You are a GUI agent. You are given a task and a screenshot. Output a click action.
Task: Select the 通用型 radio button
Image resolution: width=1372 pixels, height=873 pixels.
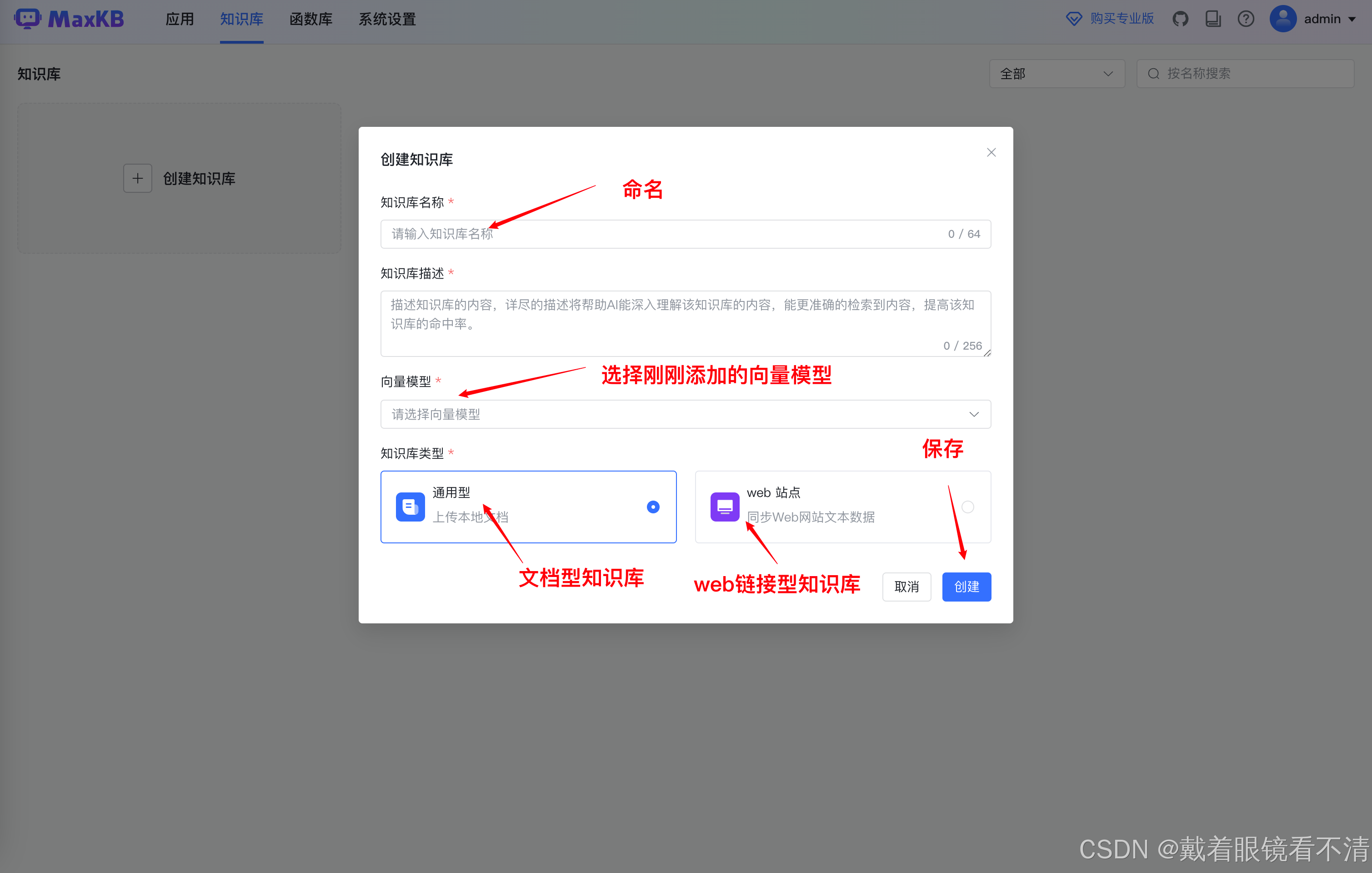(653, 507)
